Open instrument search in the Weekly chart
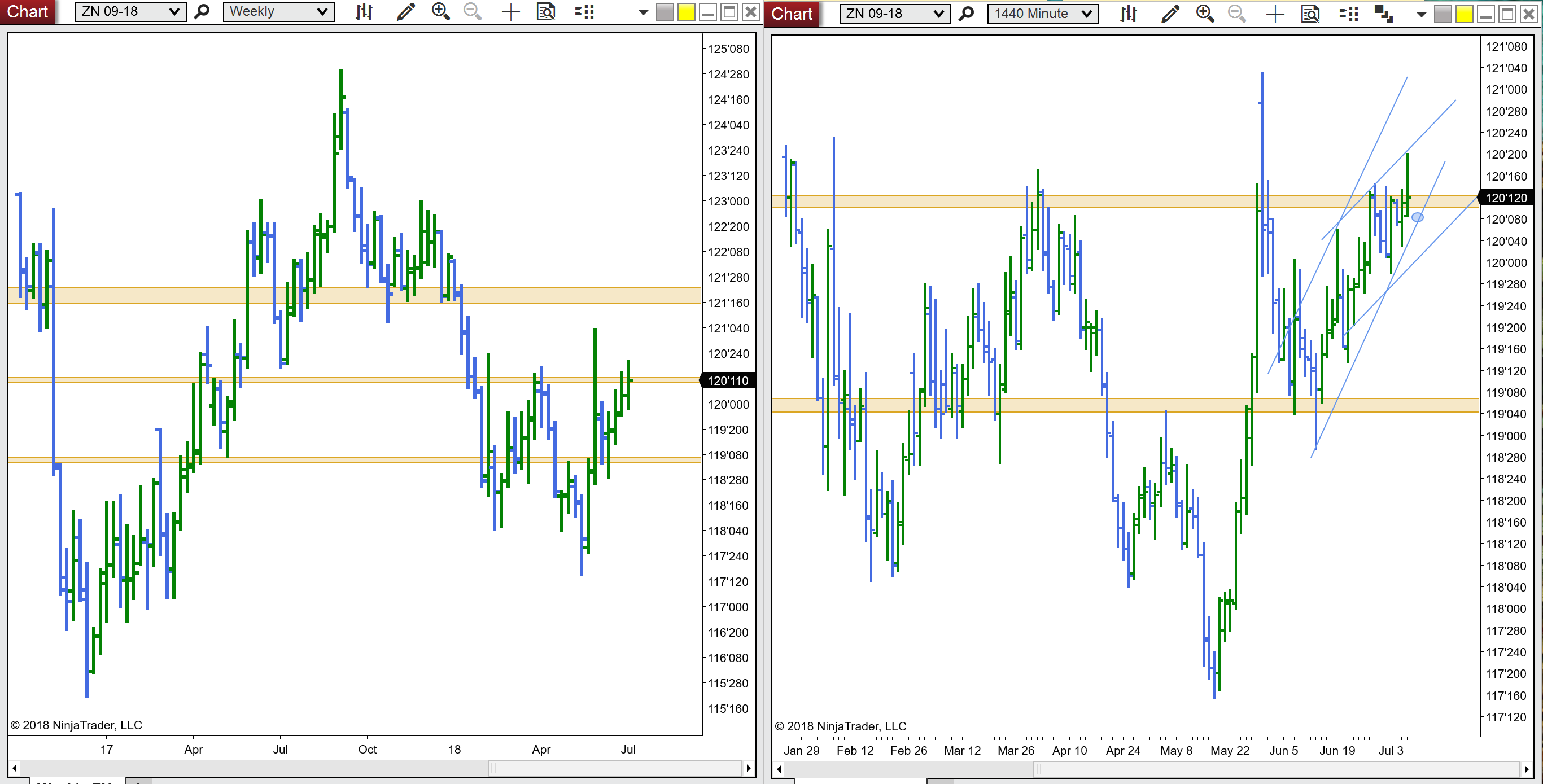The image size is (1543, 784). point(203,11)
